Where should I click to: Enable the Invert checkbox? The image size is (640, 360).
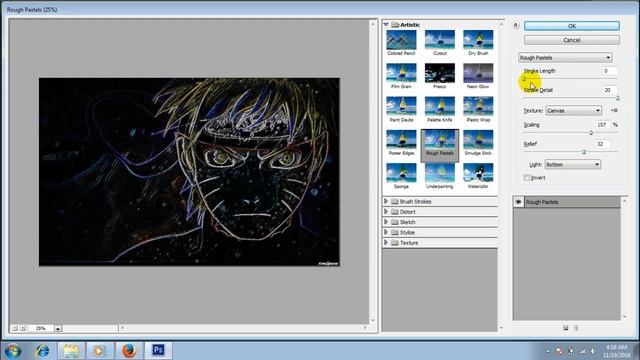(x=527, y=178)
